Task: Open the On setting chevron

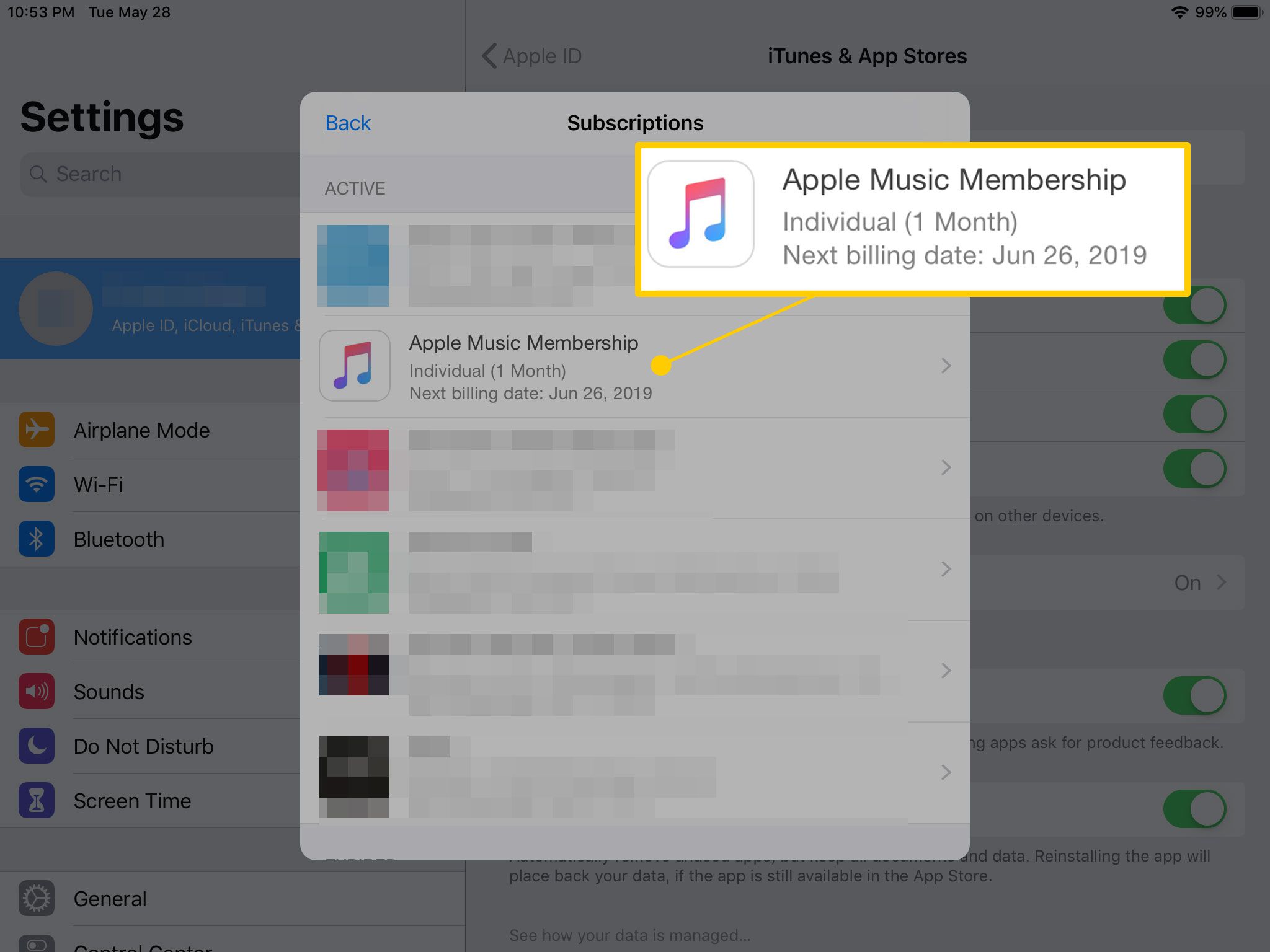Action: [x=1221, y=583]
